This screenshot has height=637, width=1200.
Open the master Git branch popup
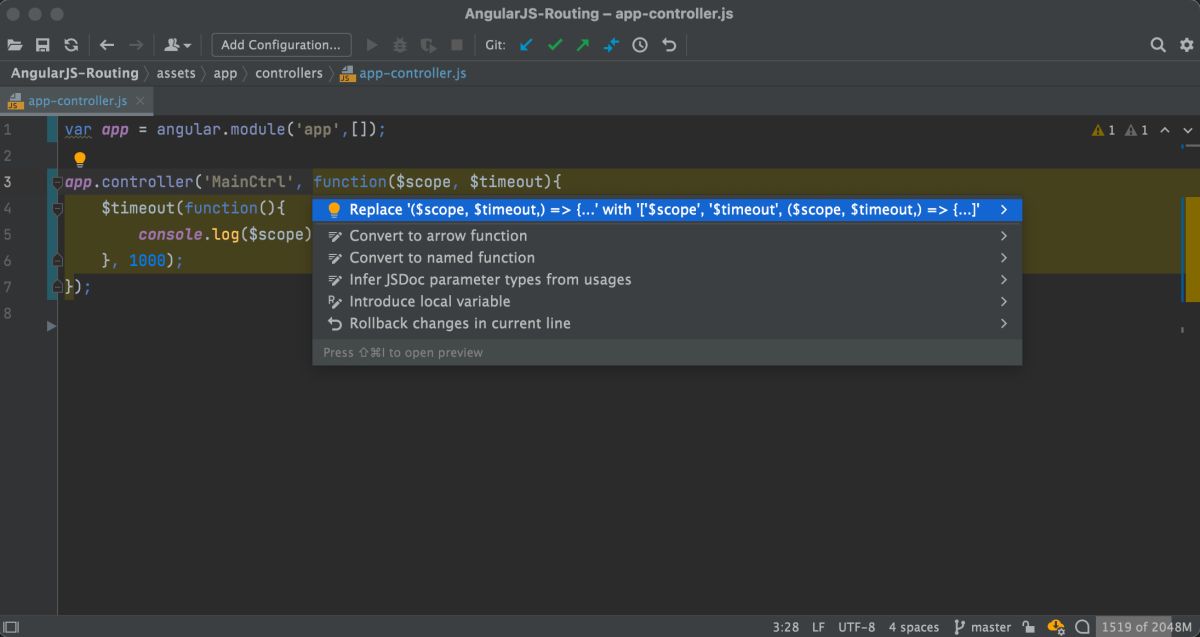(x=982, y=627)
